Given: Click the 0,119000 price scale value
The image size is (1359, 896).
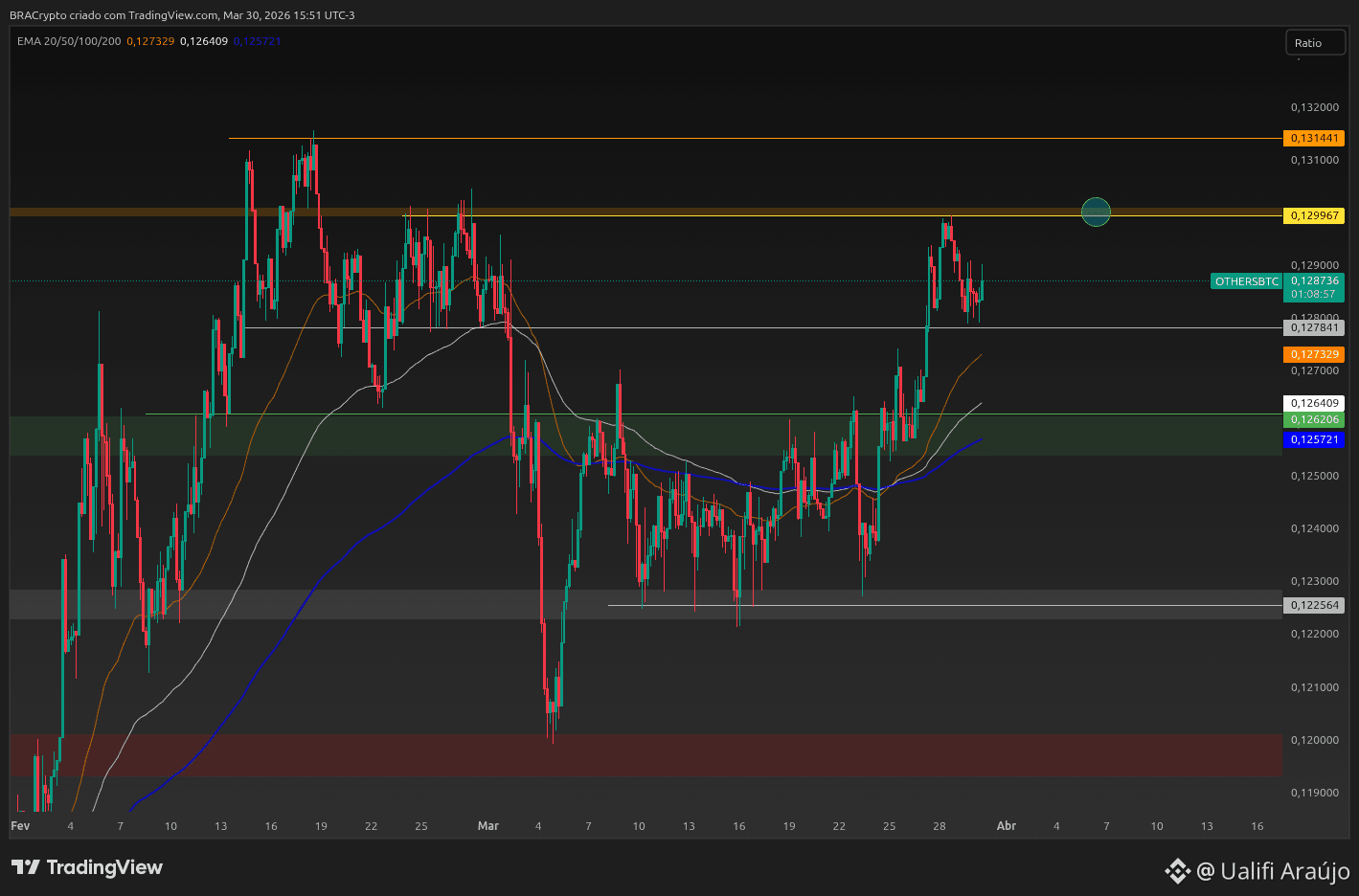Looking at the screenshot, I should [1315, 793].
